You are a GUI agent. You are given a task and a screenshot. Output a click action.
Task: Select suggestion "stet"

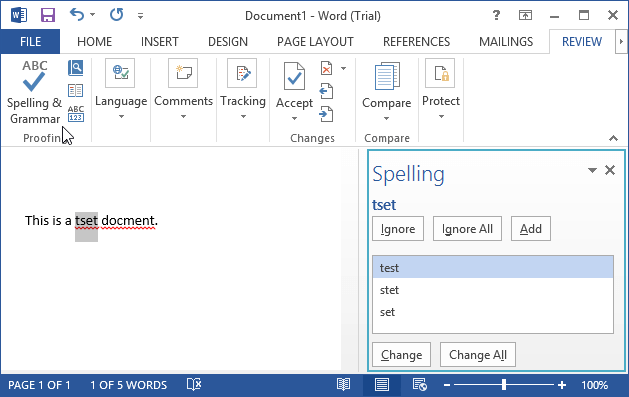[493, 290]
